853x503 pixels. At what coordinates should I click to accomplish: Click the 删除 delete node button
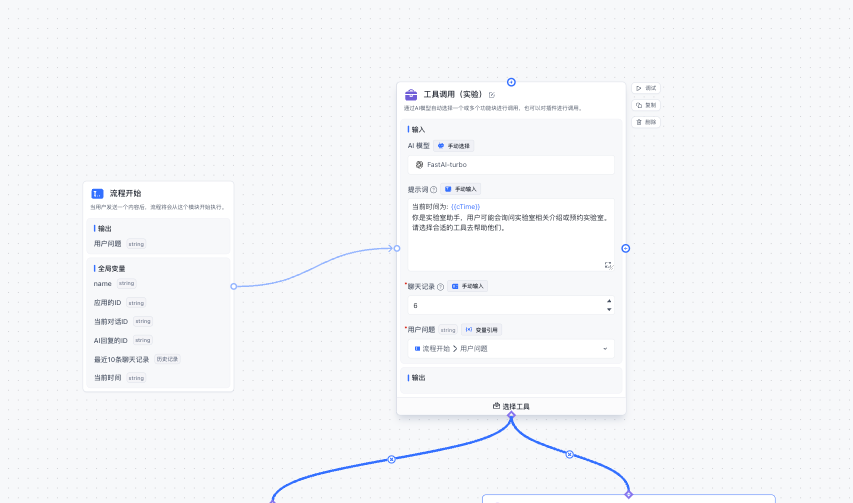646,122
